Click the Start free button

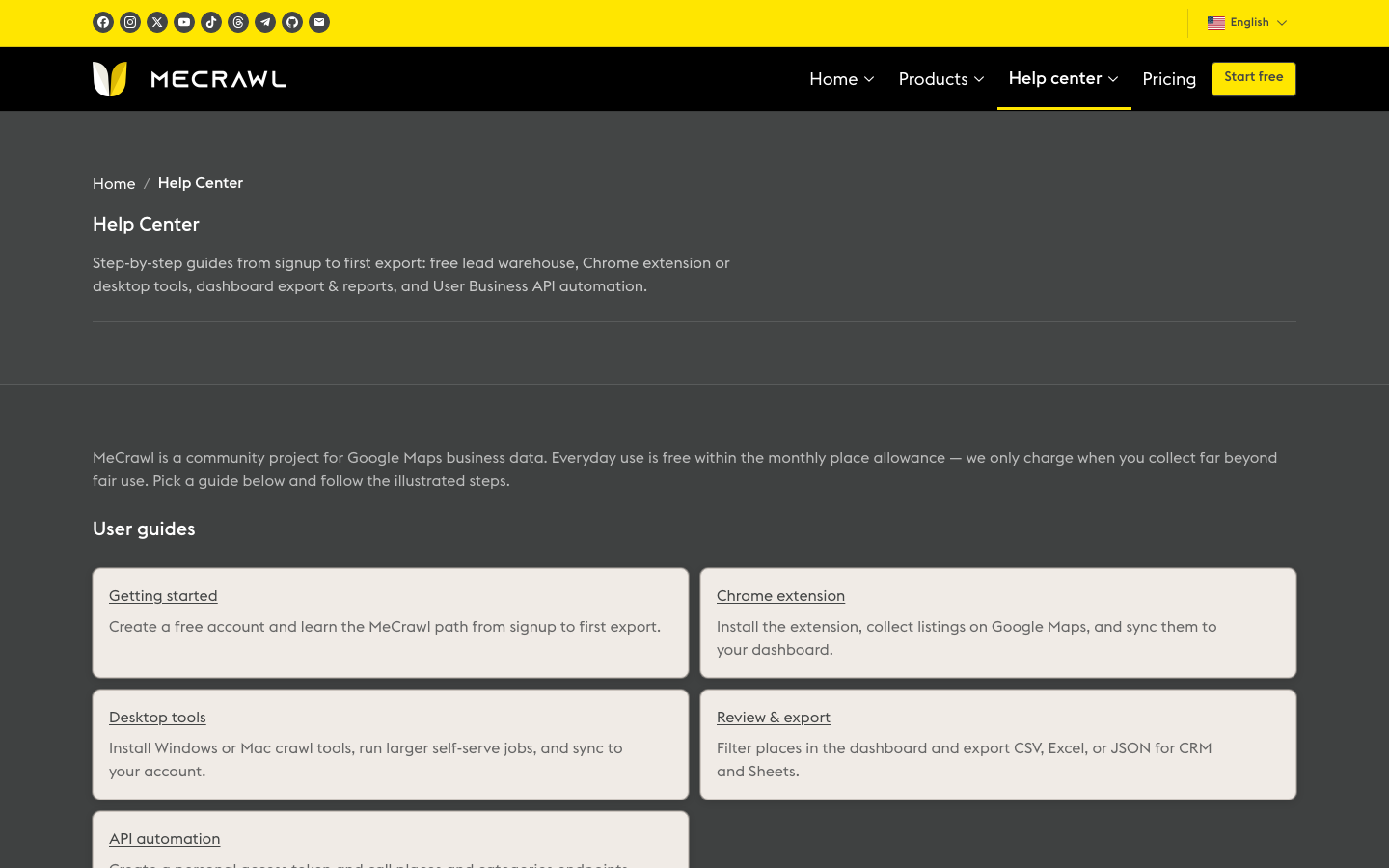pyautogui.click(x=1254, y=78)
